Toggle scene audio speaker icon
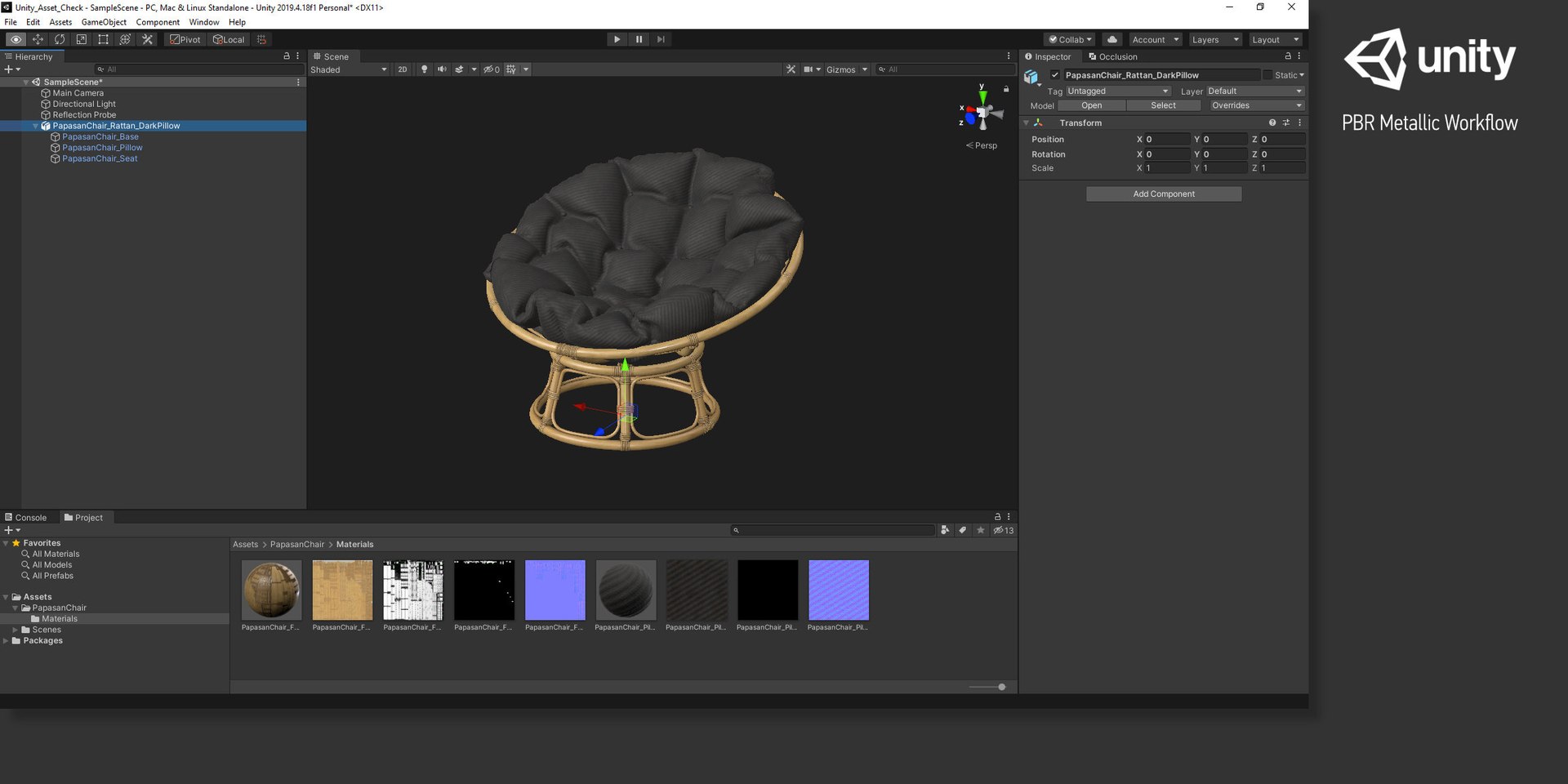Viewport: 1568px width, 784px height. point(442,69)
